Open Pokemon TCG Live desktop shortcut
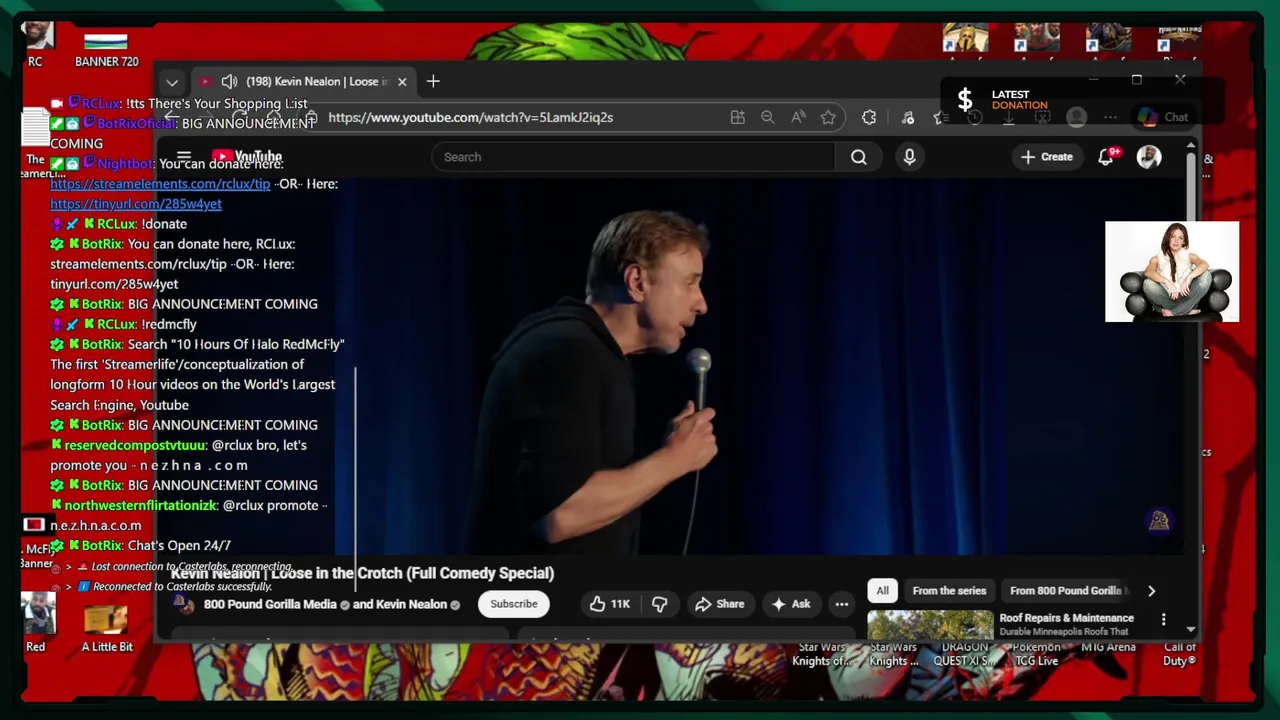Viewport: 1280px width, 720px height. (x=1036, y=654)
